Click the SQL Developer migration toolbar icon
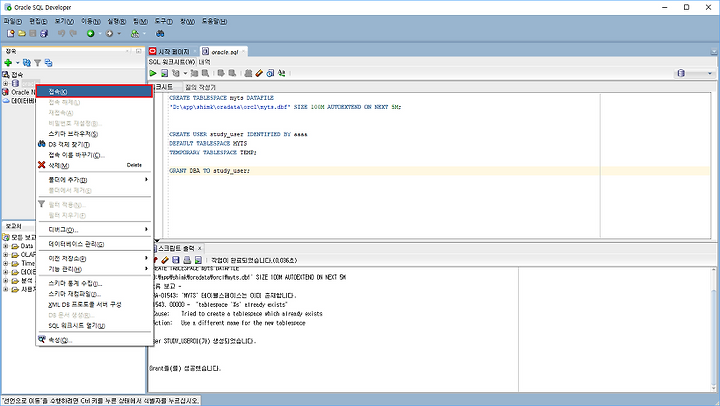720x406 pixels. point(135,34)
